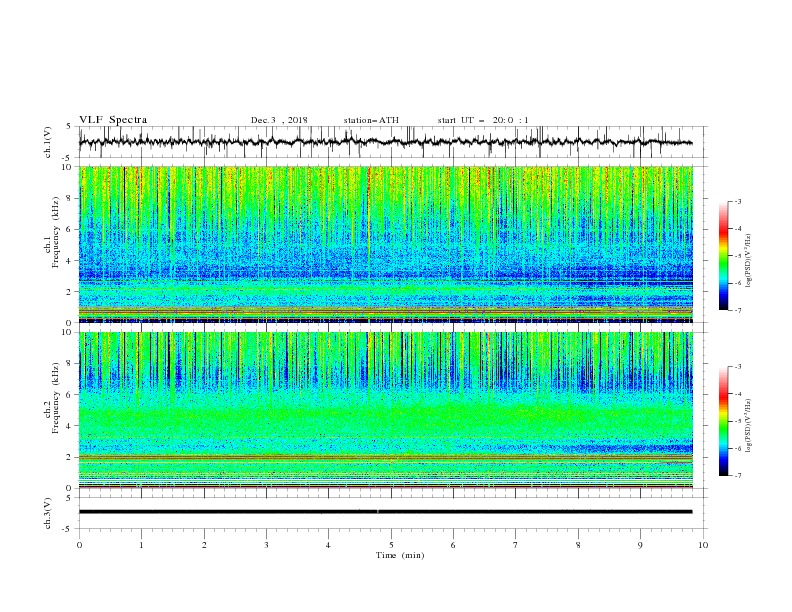The width and height of the screenshot is (792, 612).
Task: Click the "8" frequency tick of ch.1 spectrogram
Action: click(x=69, y=198)
